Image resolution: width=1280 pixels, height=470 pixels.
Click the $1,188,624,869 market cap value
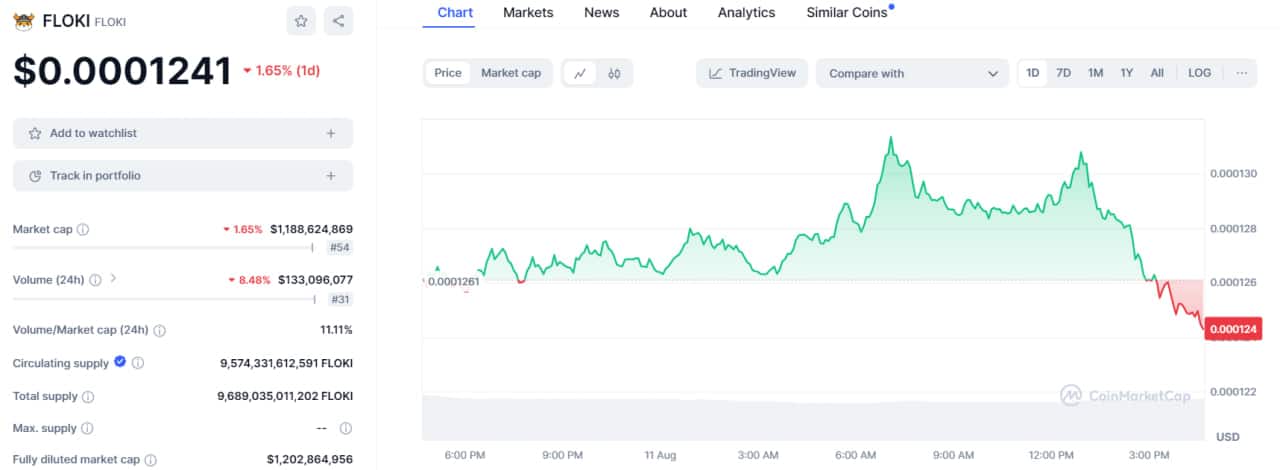(311, 229)
